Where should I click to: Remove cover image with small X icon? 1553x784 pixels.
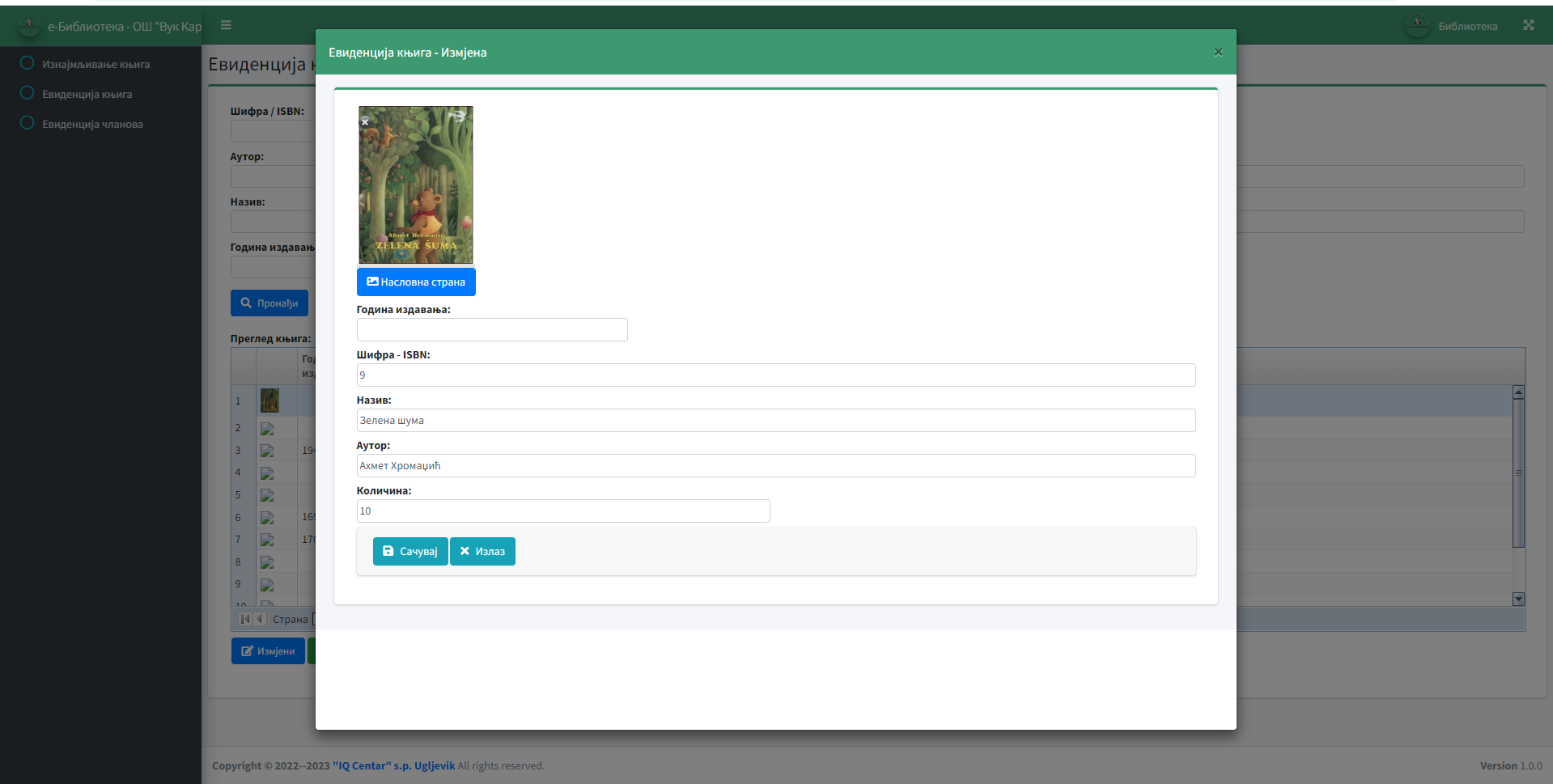365,121
